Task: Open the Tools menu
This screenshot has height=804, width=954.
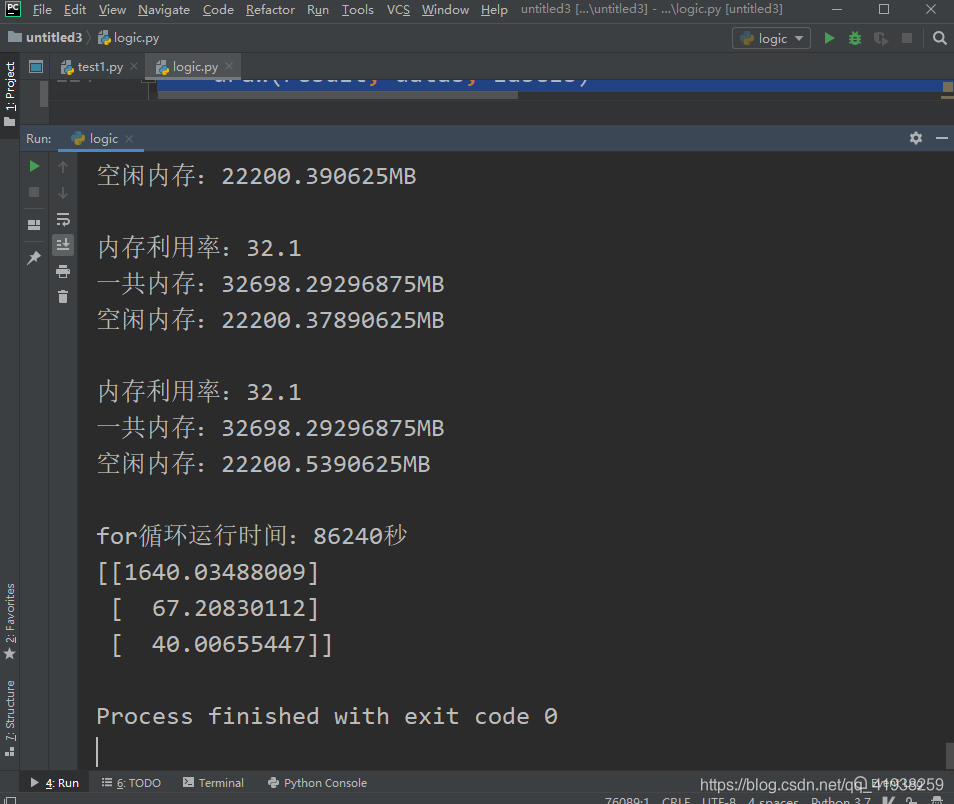Action: pyautogui.click(x=357, y=10)
